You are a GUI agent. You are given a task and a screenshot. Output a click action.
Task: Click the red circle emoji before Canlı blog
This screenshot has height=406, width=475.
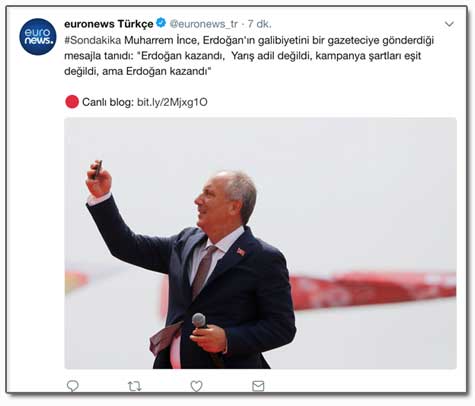(x=72, y=102)
